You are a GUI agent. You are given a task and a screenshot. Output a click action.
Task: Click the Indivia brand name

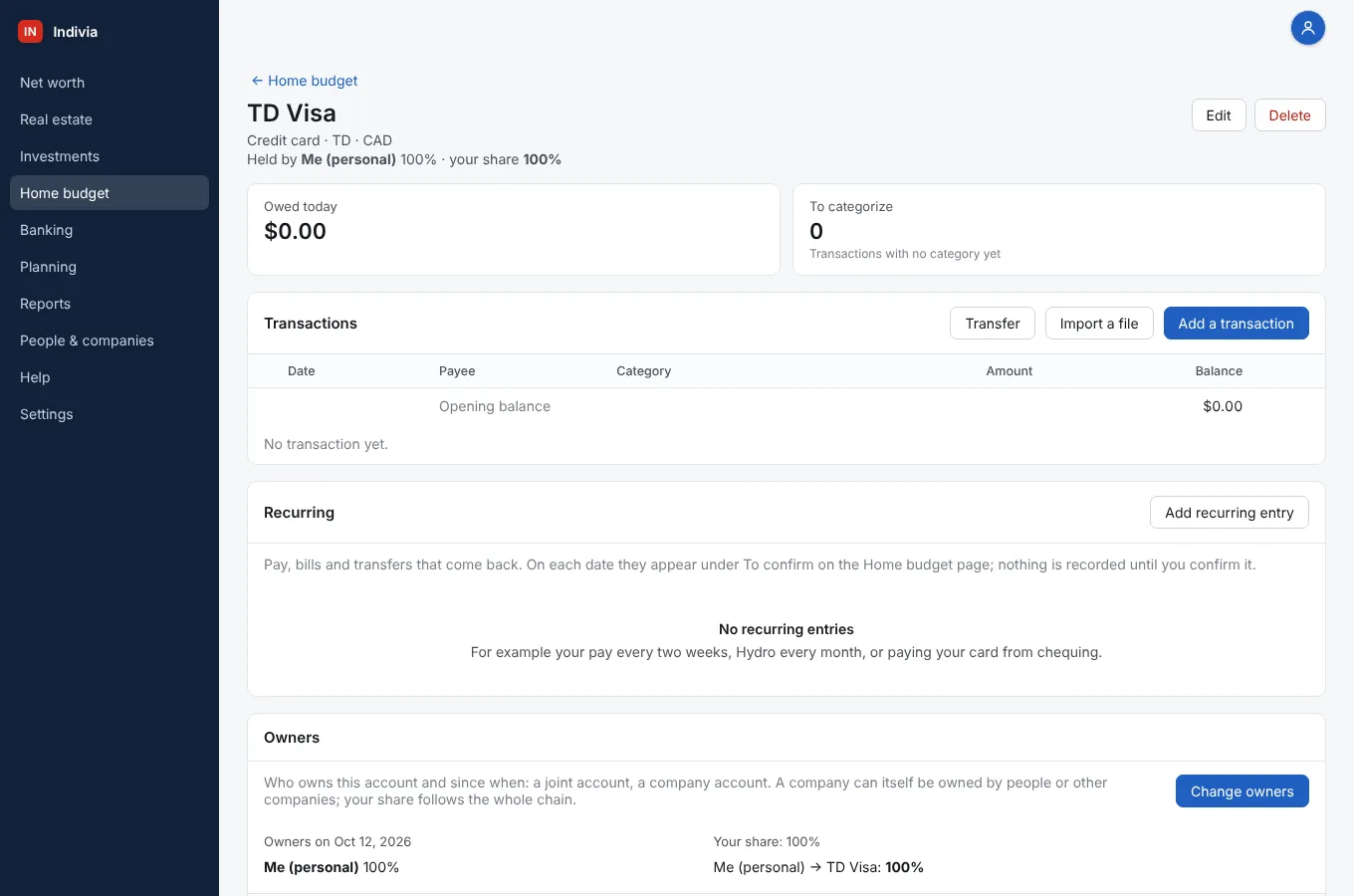coord(76,32)
